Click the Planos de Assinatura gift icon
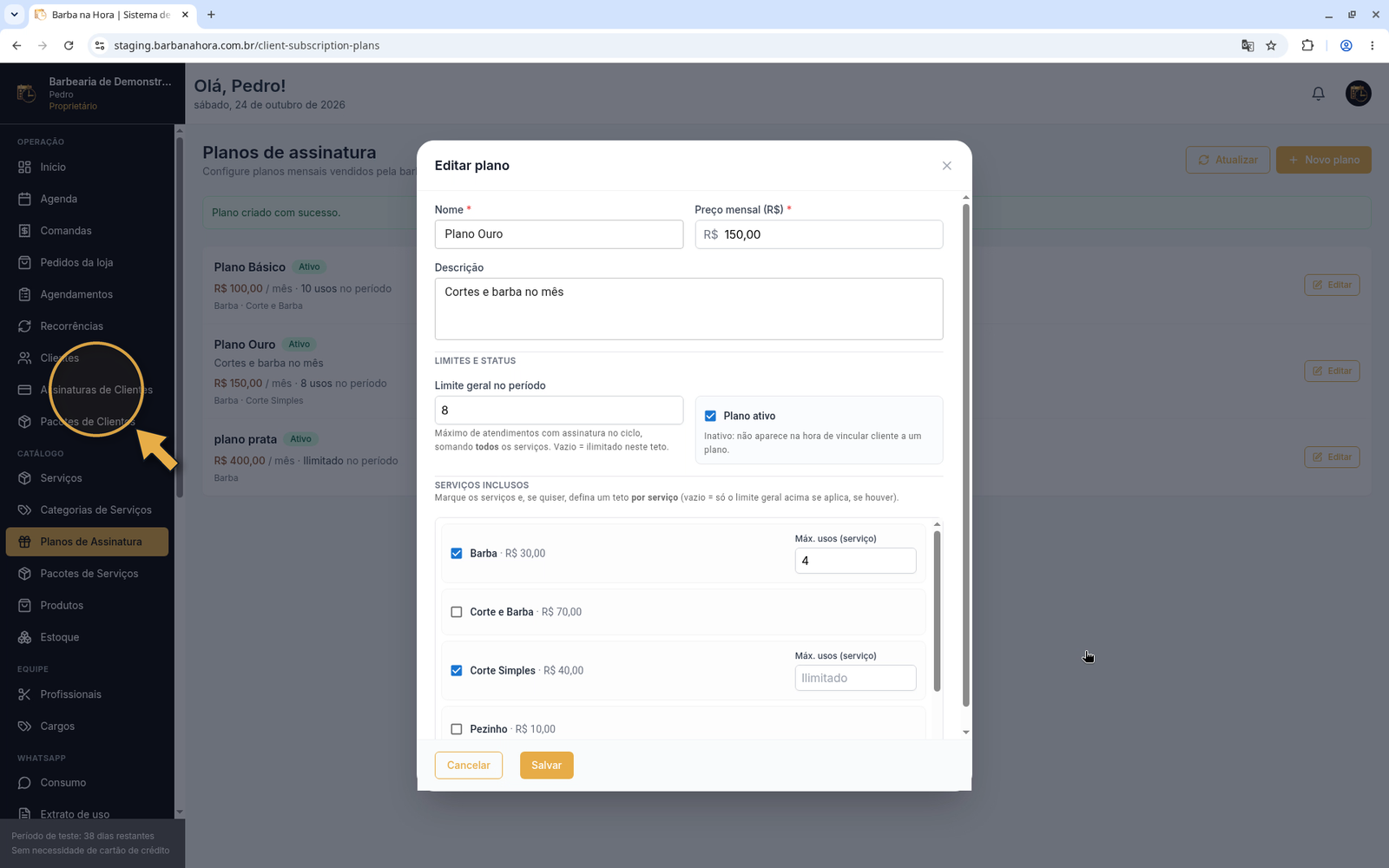 coord(24,542)
